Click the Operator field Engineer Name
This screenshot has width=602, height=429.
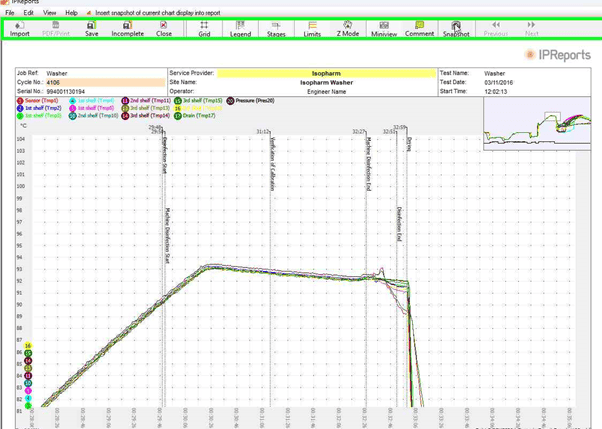click(x=326, y=92)
